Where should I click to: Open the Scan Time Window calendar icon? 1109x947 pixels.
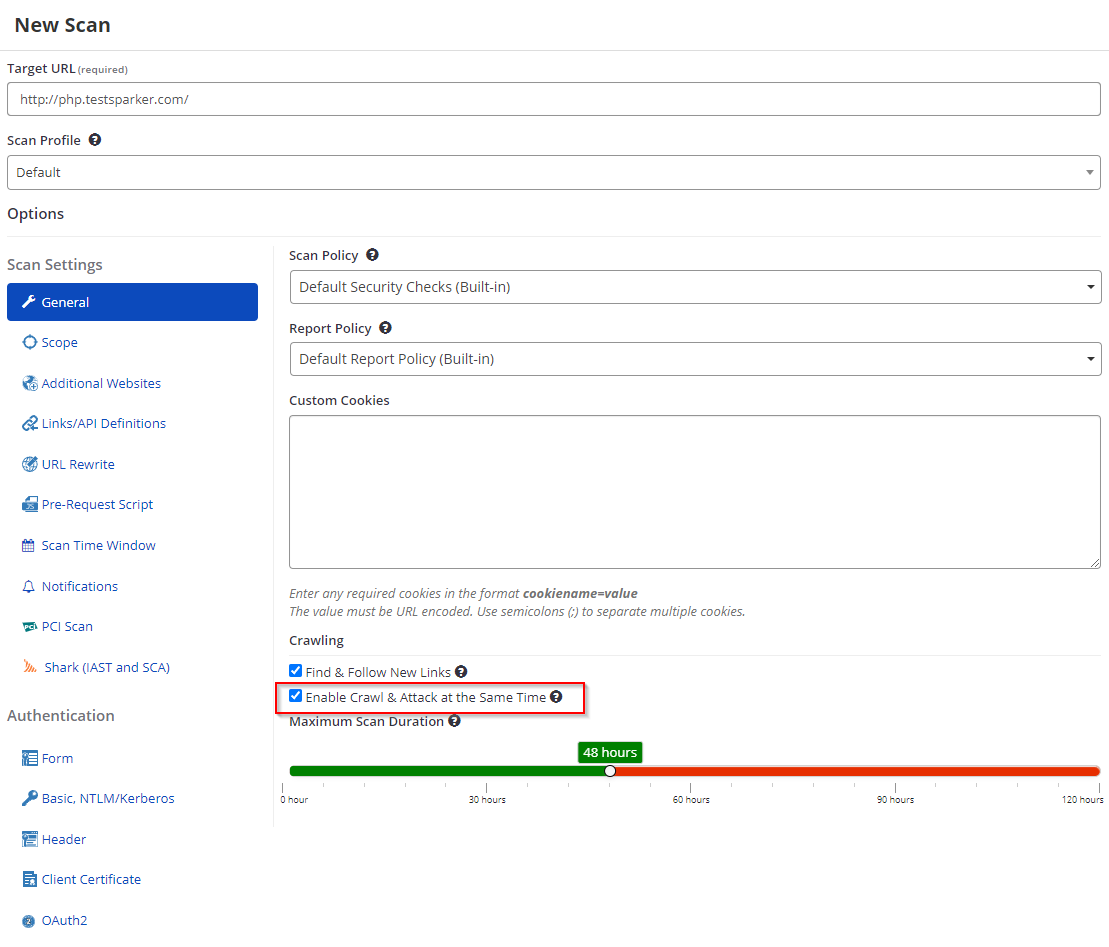coord(30,545)
